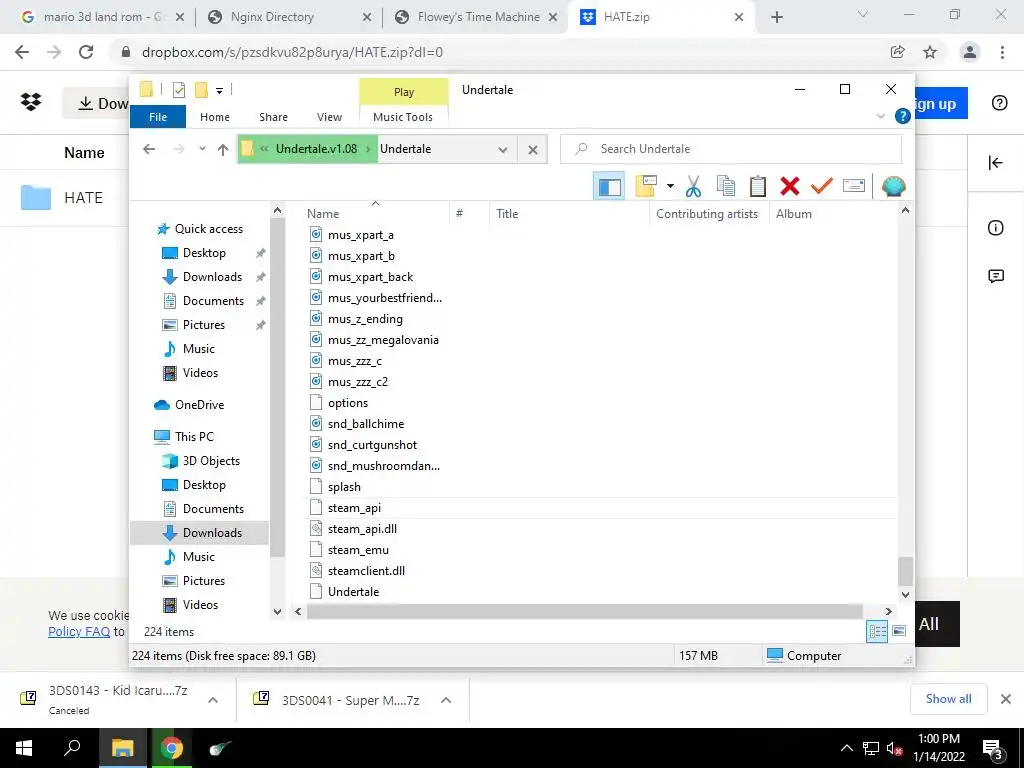Expand options for Kid Icarus download
1024x768 pixels.
coord(213,700)
